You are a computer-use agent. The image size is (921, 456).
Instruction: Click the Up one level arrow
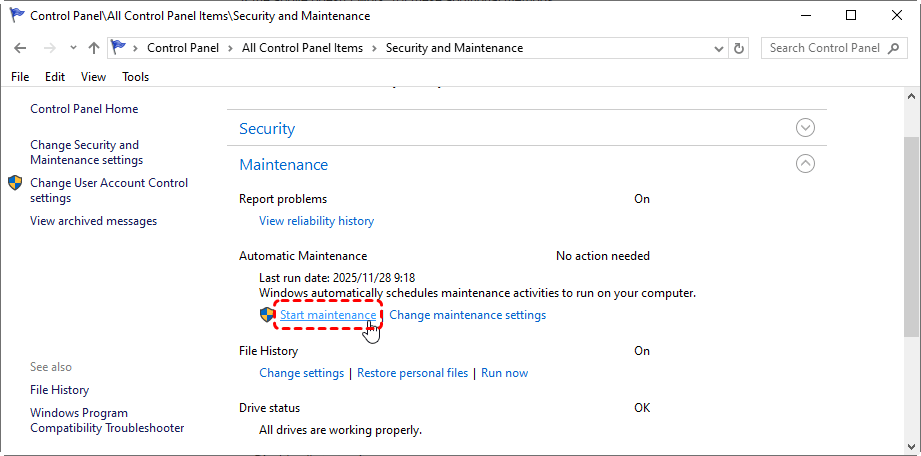click(x=94, y=48)
